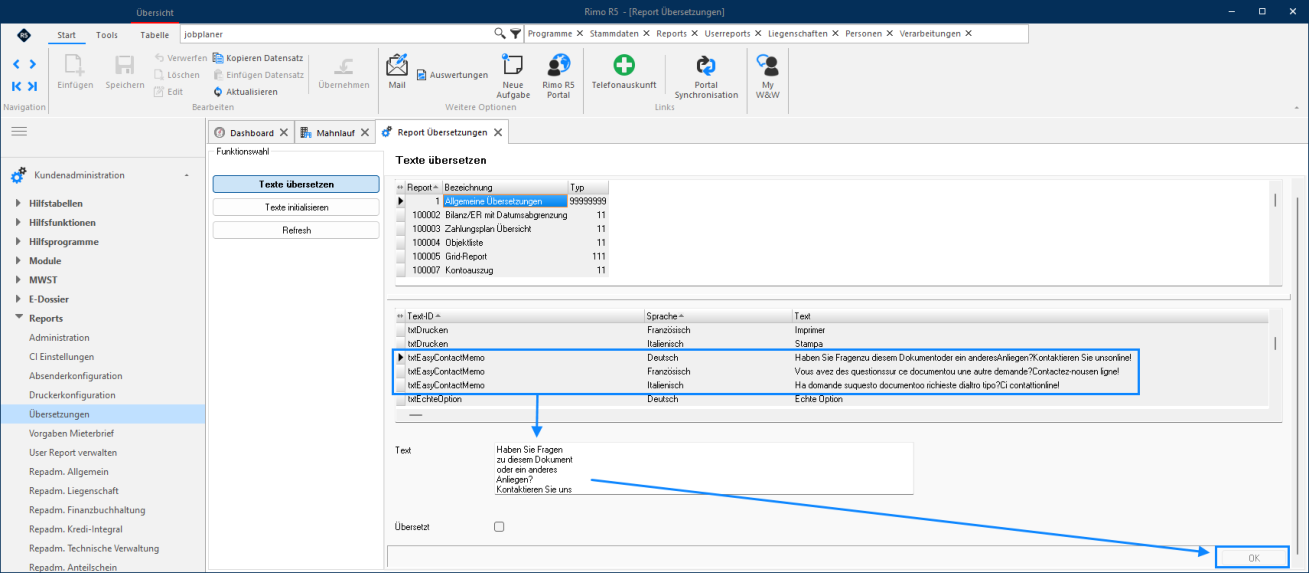1309x573 pixels.
Task: Click the Text memo input field
Action: [x=703, y=468]
